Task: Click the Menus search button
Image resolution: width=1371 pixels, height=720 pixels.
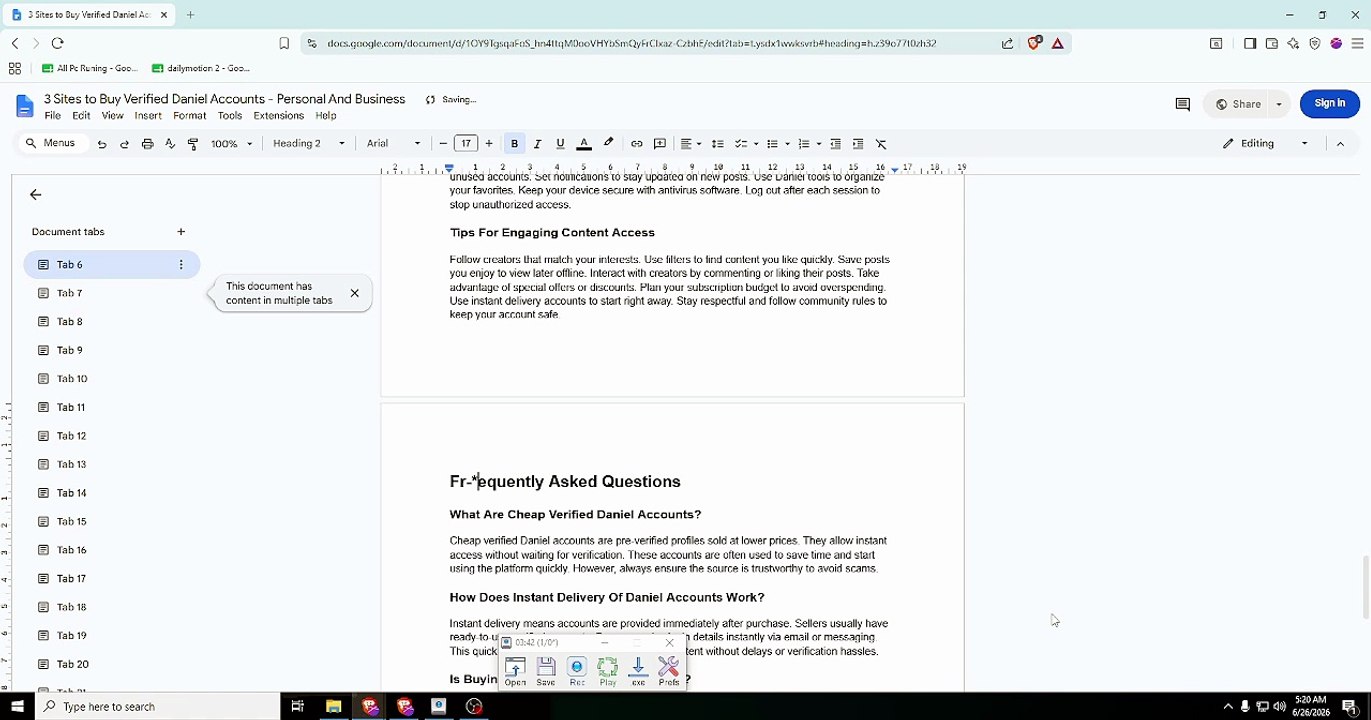Action: pyautogui.click(x=50, y=143)
